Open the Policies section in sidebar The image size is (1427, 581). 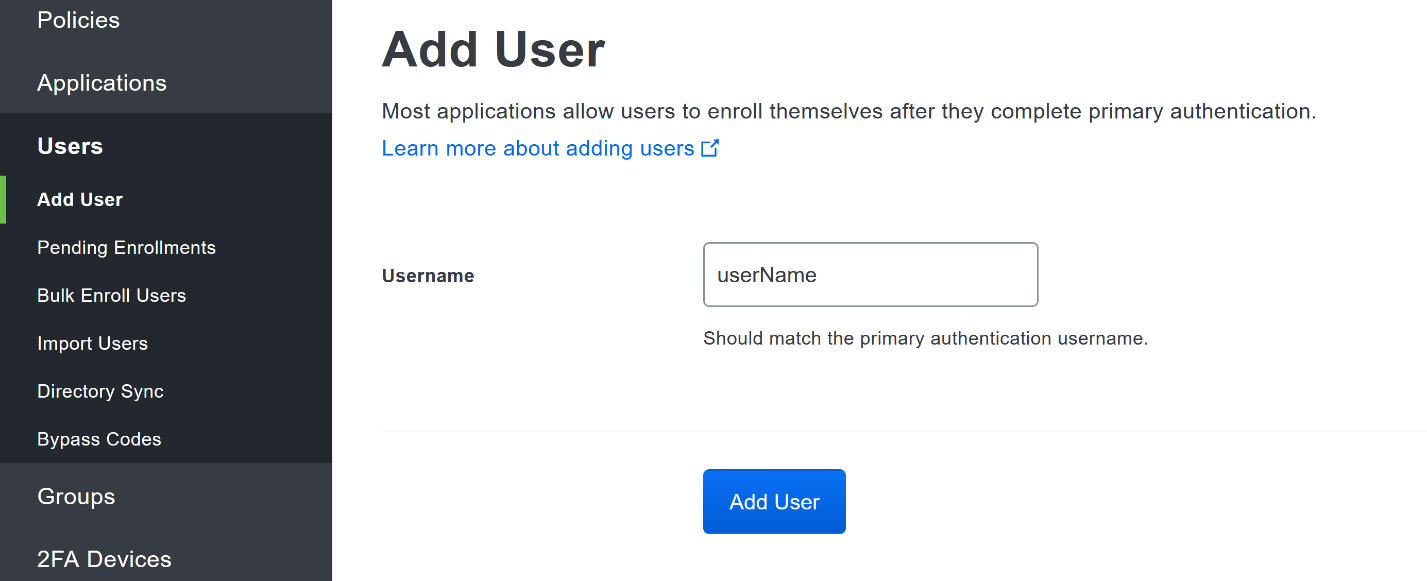coord(78,20)
